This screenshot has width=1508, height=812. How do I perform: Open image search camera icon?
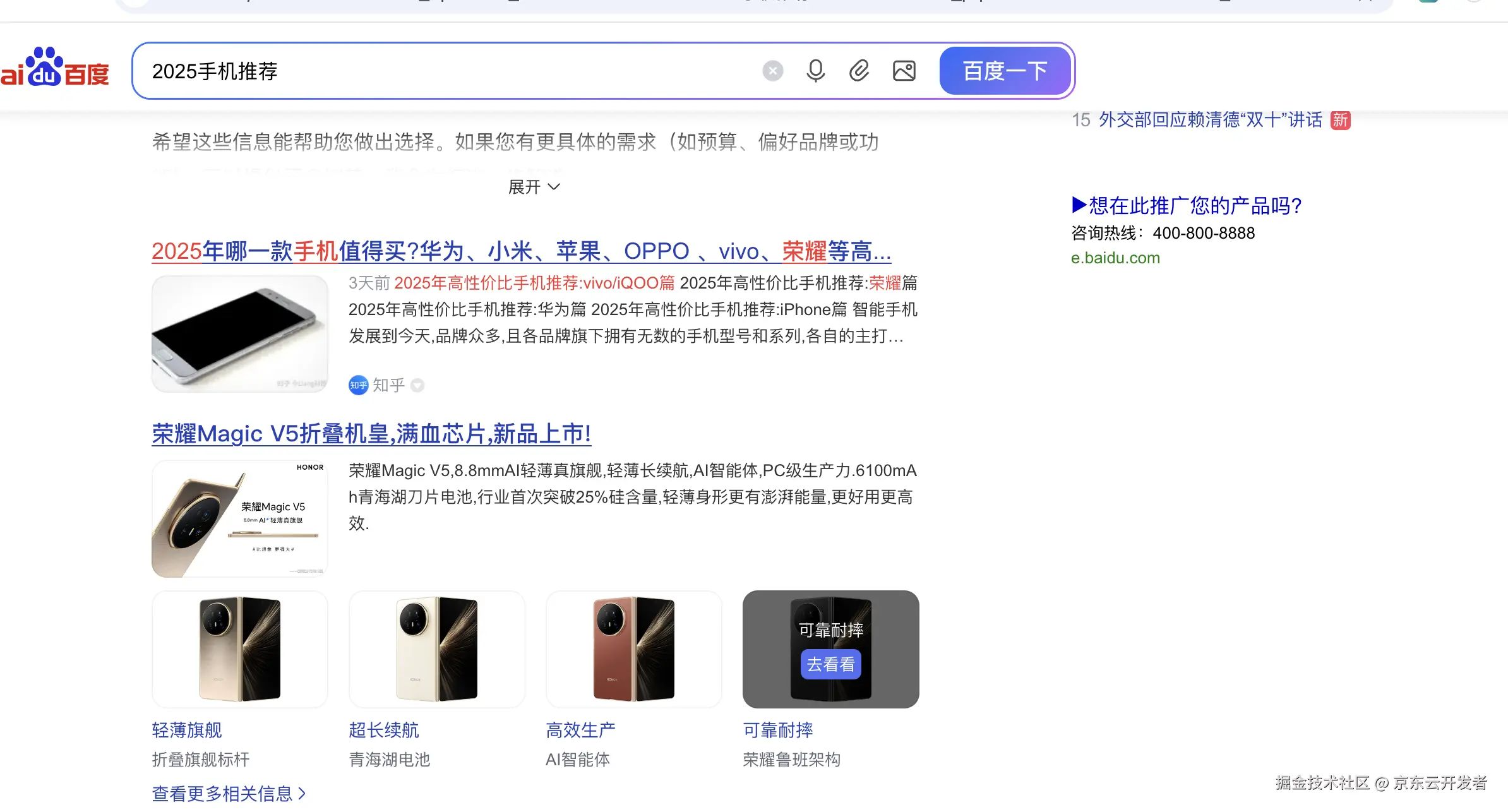point(904,71)
